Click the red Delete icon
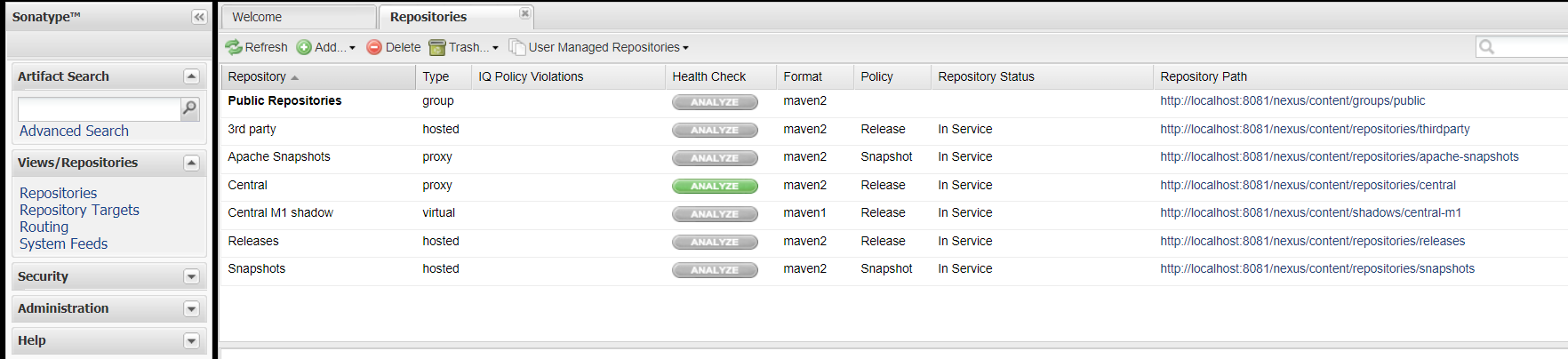 point(374,47)
